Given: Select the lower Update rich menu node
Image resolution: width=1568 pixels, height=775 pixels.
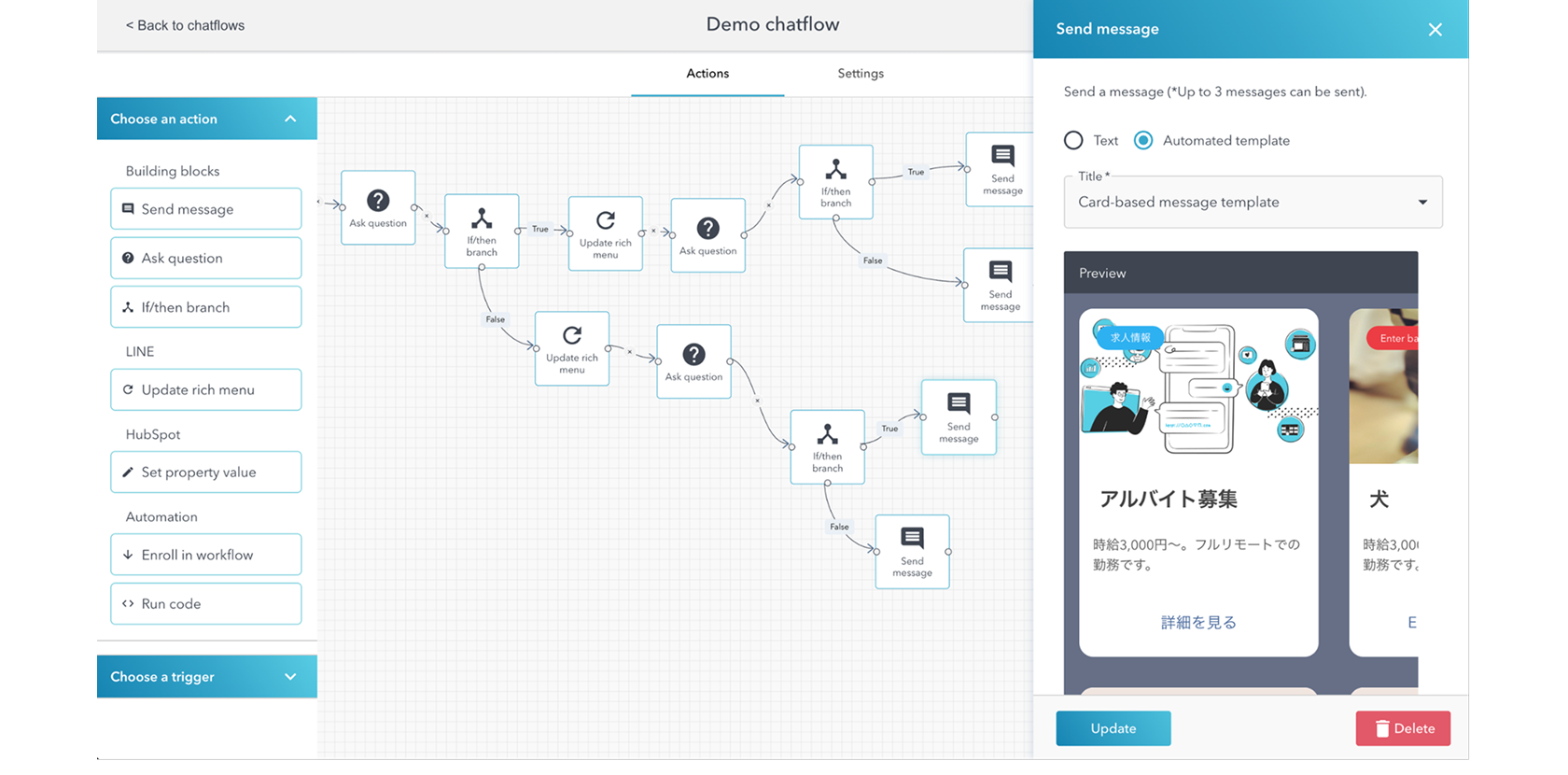Looking at the screenshot, I should coord(572,348).
